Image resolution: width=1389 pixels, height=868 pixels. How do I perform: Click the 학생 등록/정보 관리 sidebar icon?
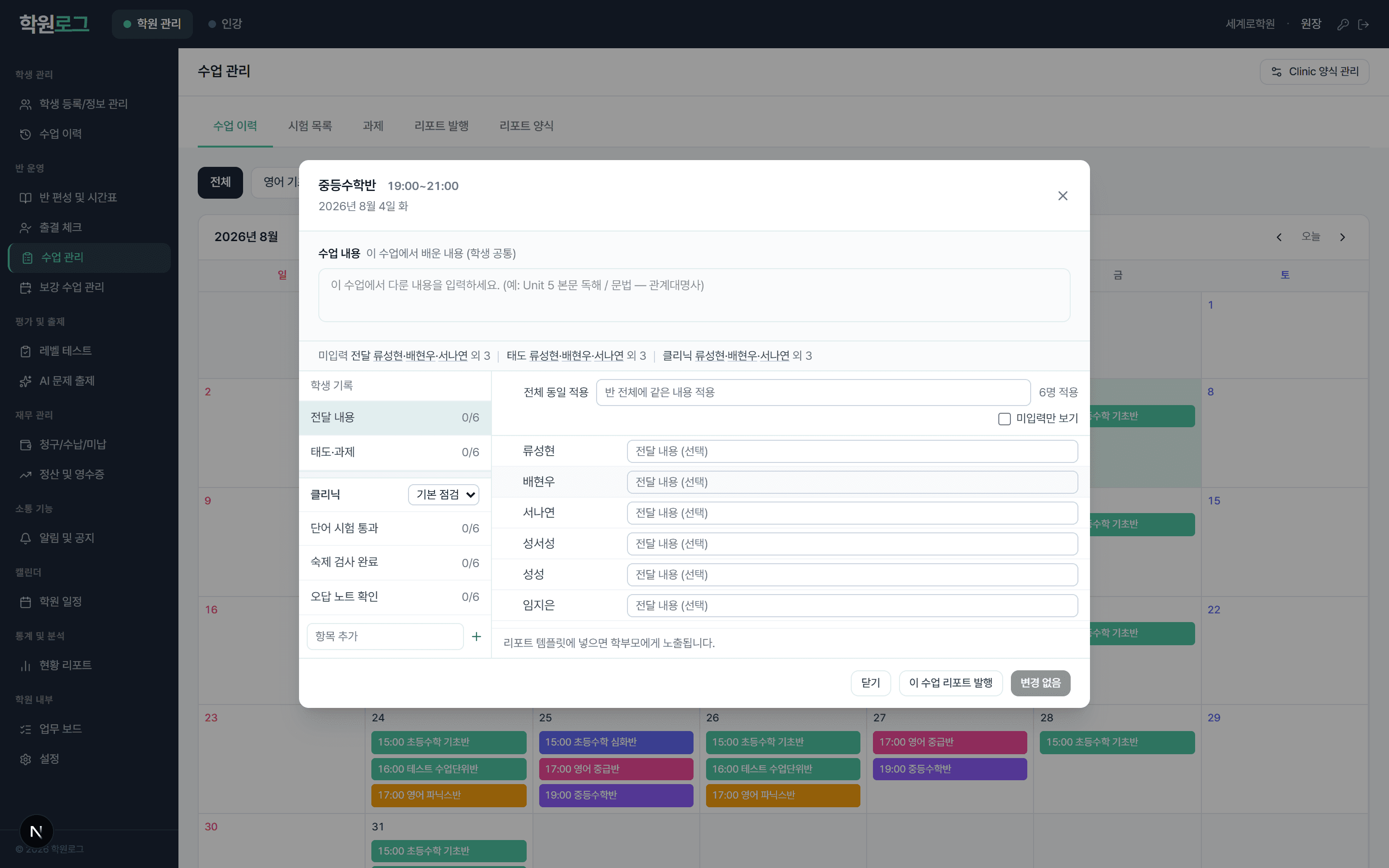tap(25, 104)
